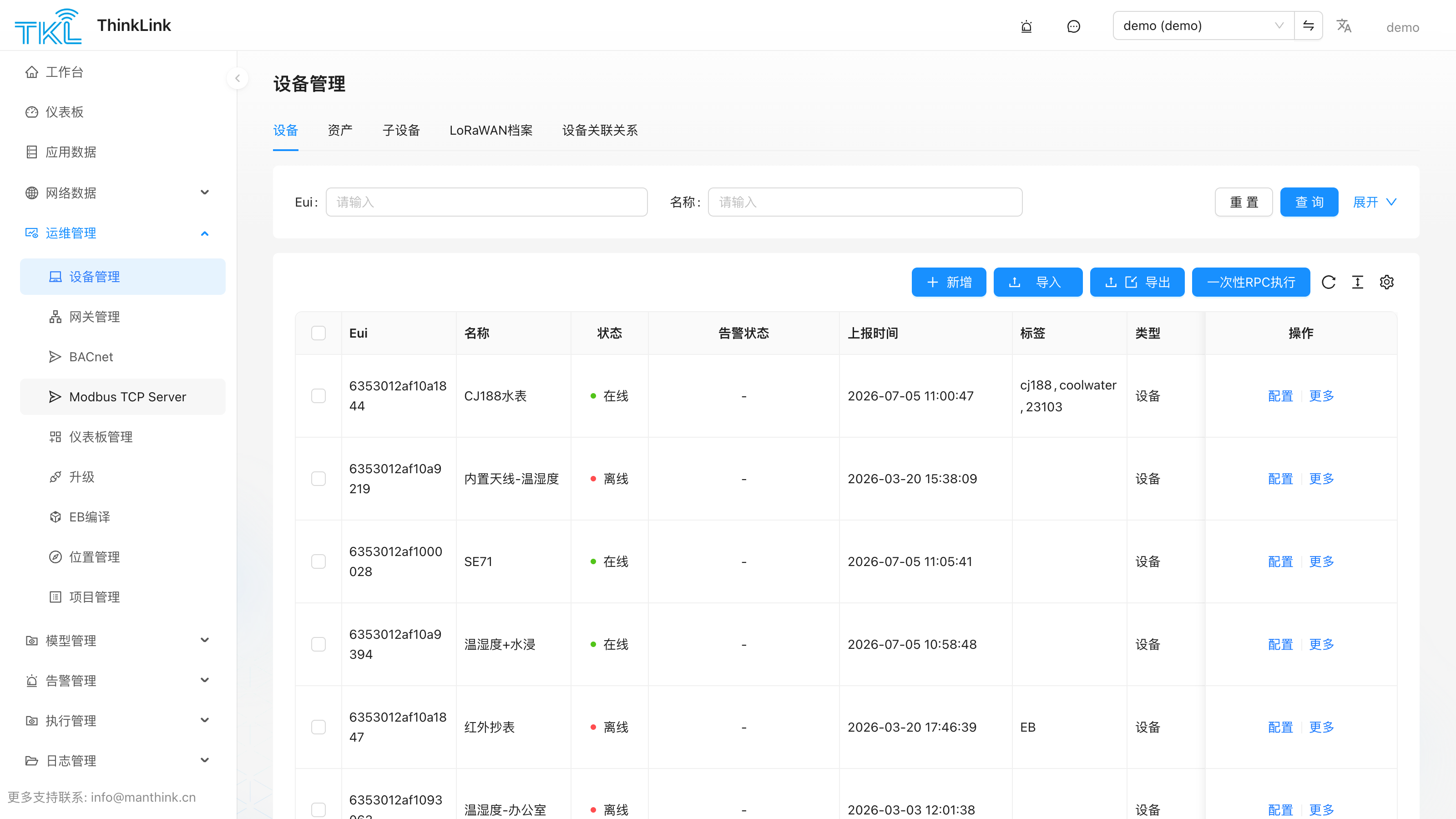The height and width of the screenshot is (819, 1456).
Task: Click the EB tag of 红外抄表
Action: [1027, 727]
